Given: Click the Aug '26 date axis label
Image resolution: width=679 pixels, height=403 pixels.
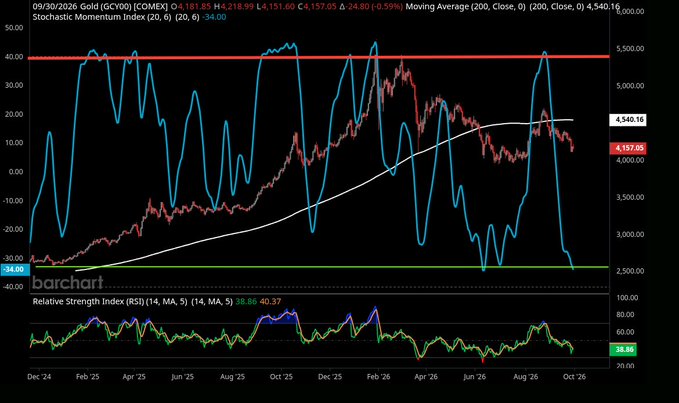Looking at the screenshot, I should pyautogui.click(x=525, y=377).
